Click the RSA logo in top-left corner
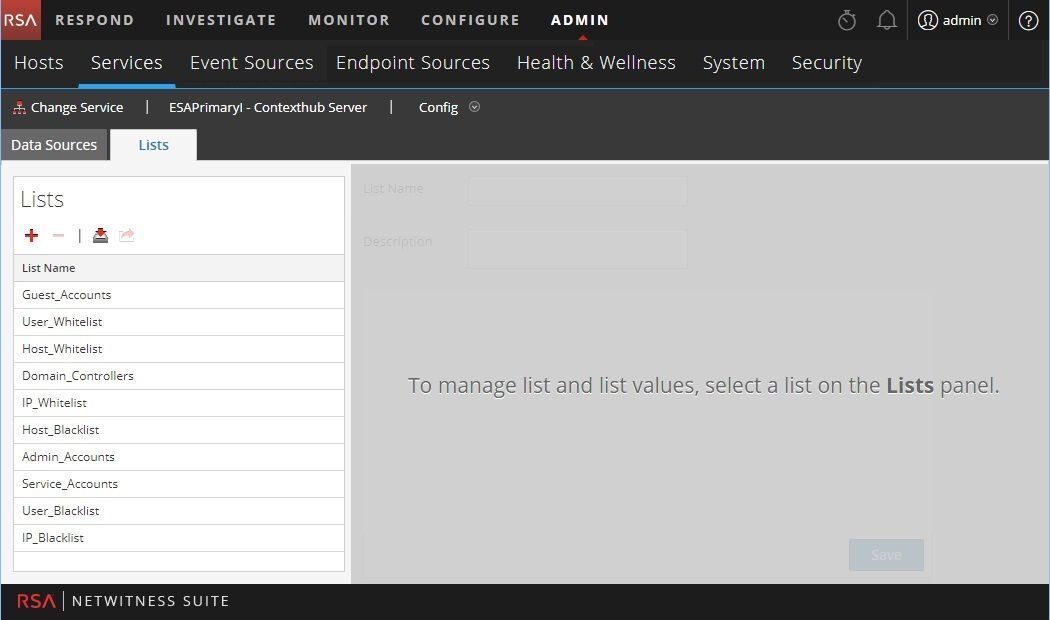 [x=20, y=20]
